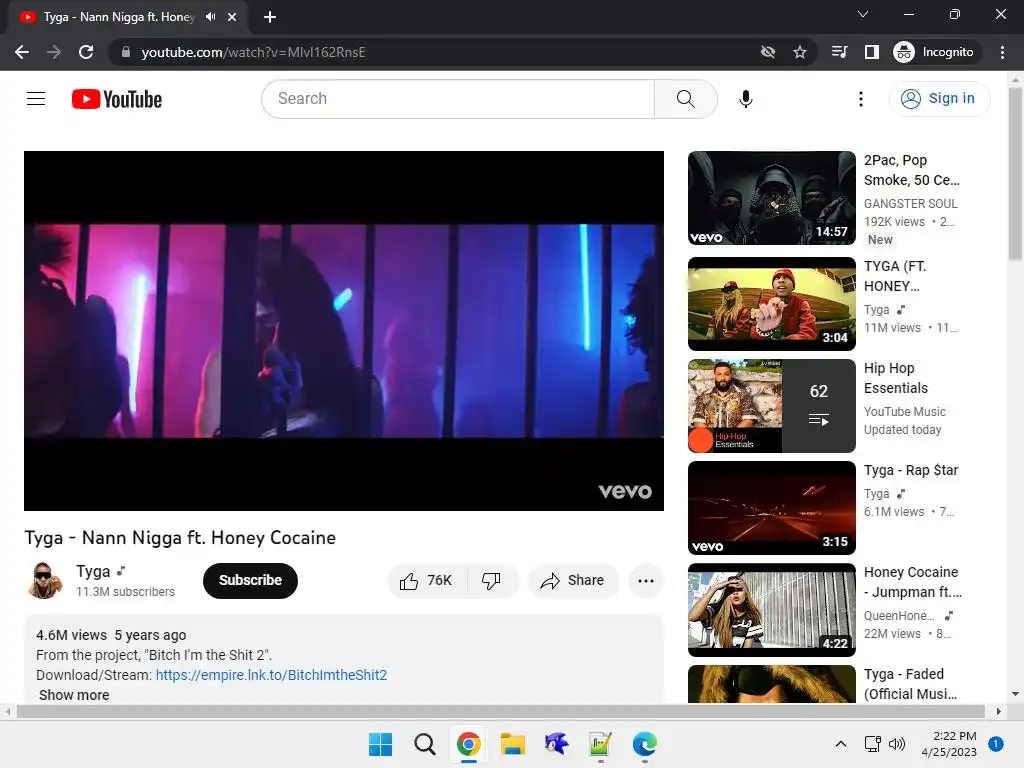View site info lock icon
The width and height of the screenshot is (1024, 768).
(126, 52)
